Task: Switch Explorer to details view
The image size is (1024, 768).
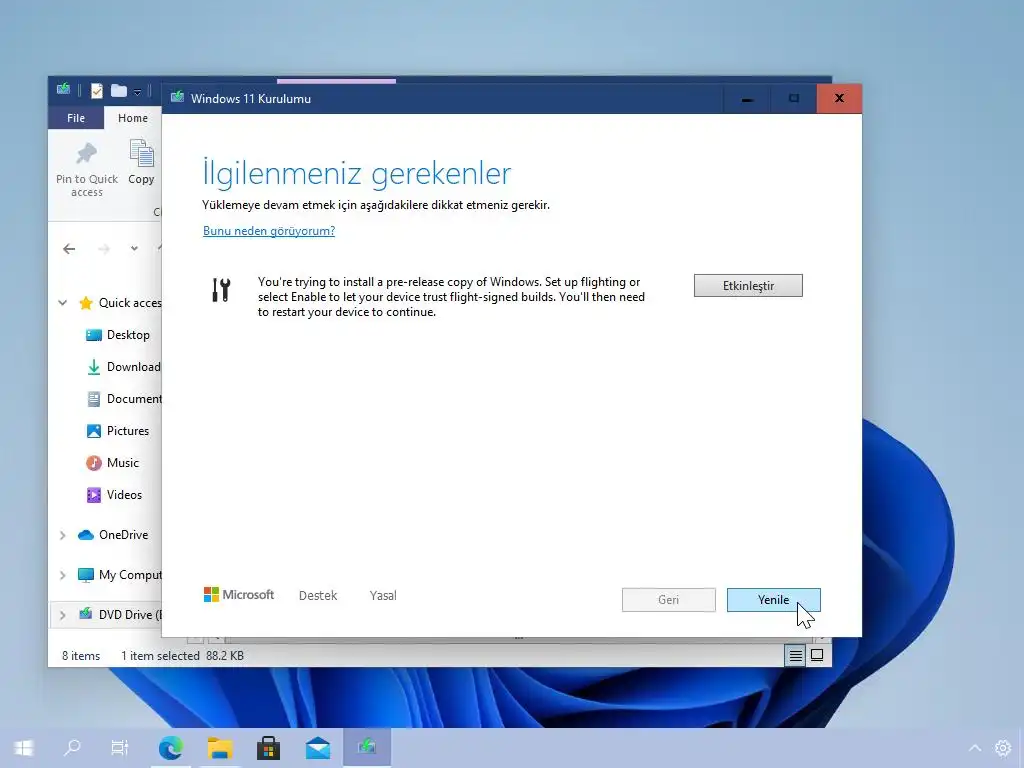Action: point(795,655)
